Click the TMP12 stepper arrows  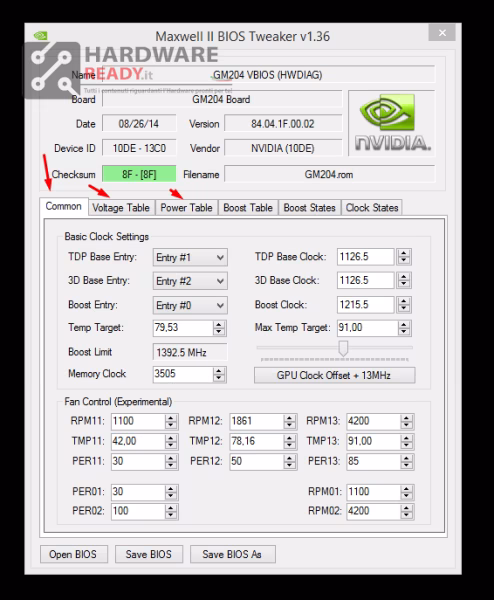(290, 441)
